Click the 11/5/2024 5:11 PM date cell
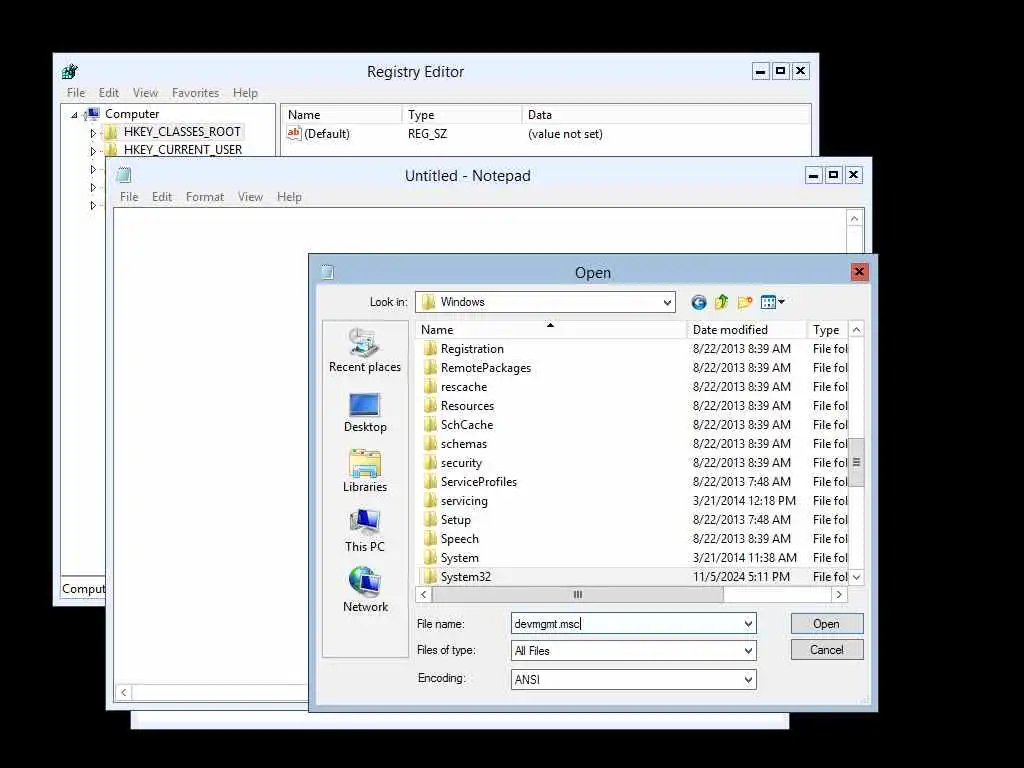Screen dimensions: 1024x768 point(741,577)
